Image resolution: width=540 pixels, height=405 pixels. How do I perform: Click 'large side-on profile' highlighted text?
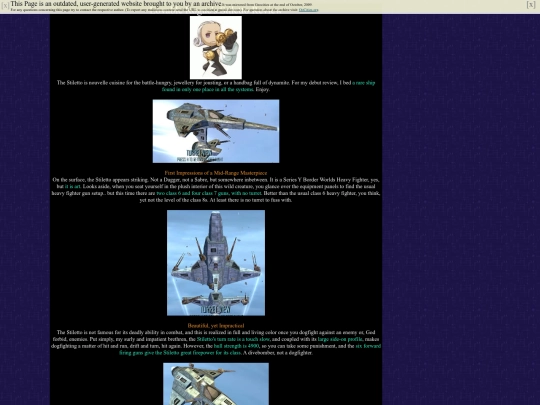(x=340, y=339)
